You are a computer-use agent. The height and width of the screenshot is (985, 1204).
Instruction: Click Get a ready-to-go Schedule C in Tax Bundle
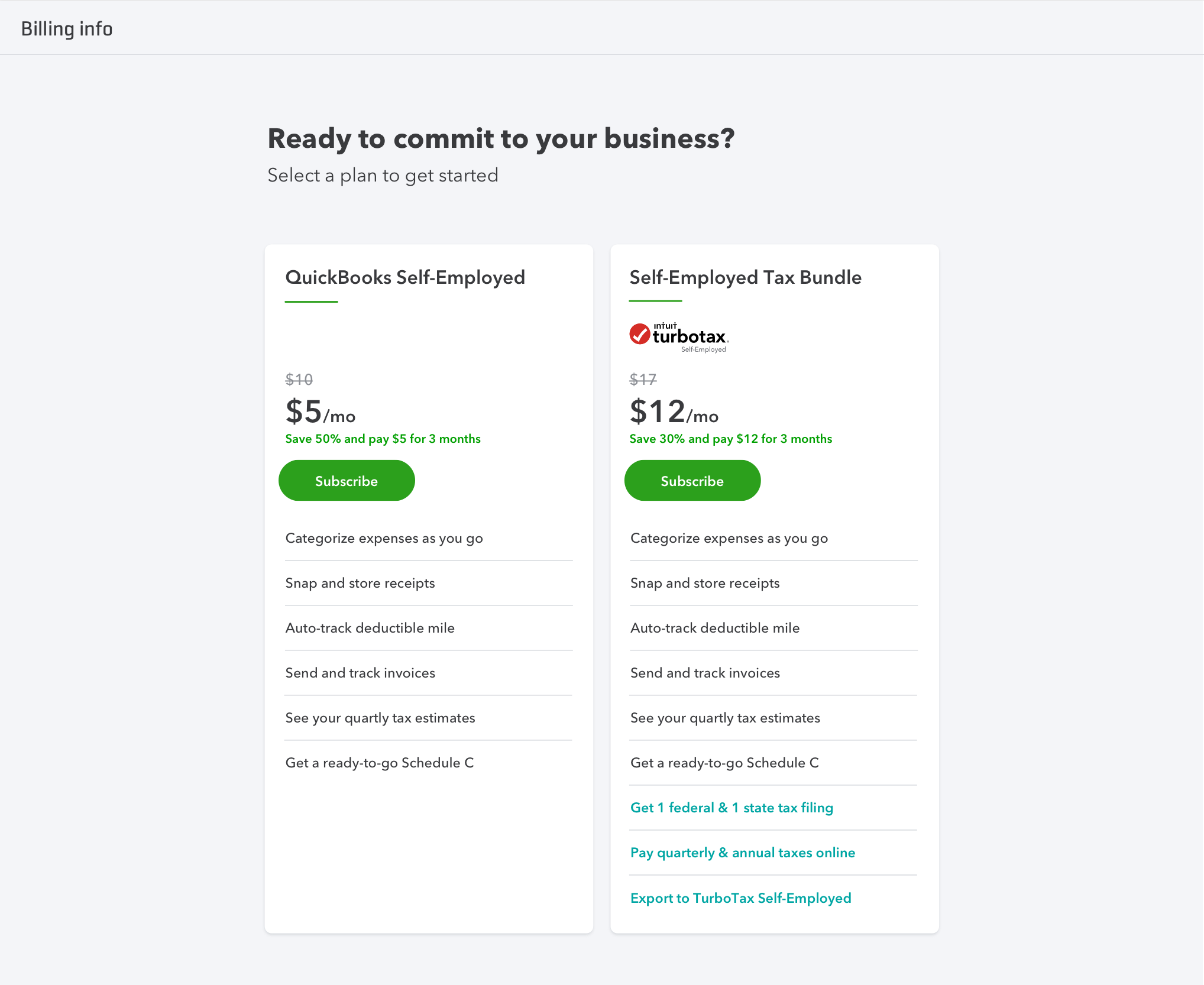tap(724, 763)
